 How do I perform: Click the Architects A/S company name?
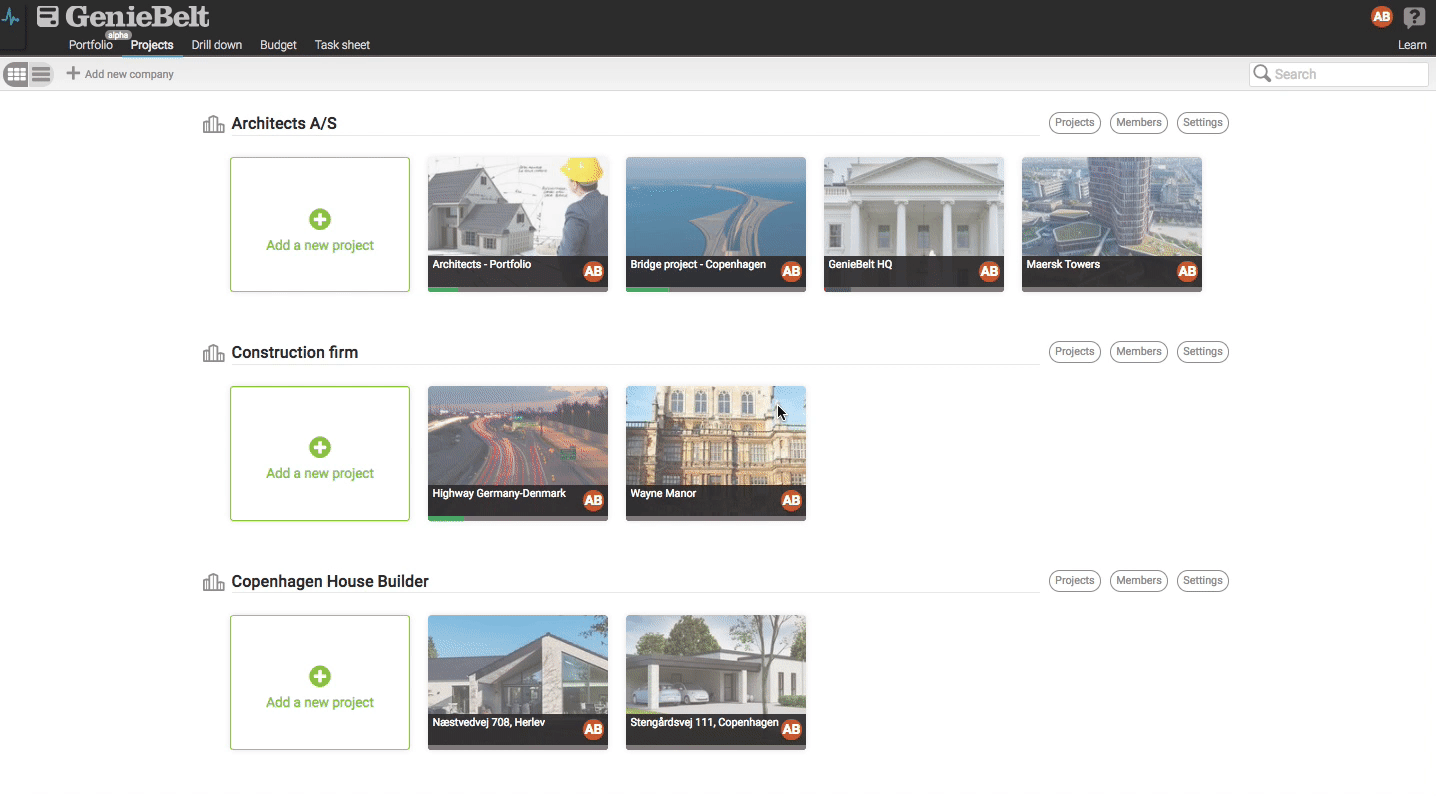point(284,124)
